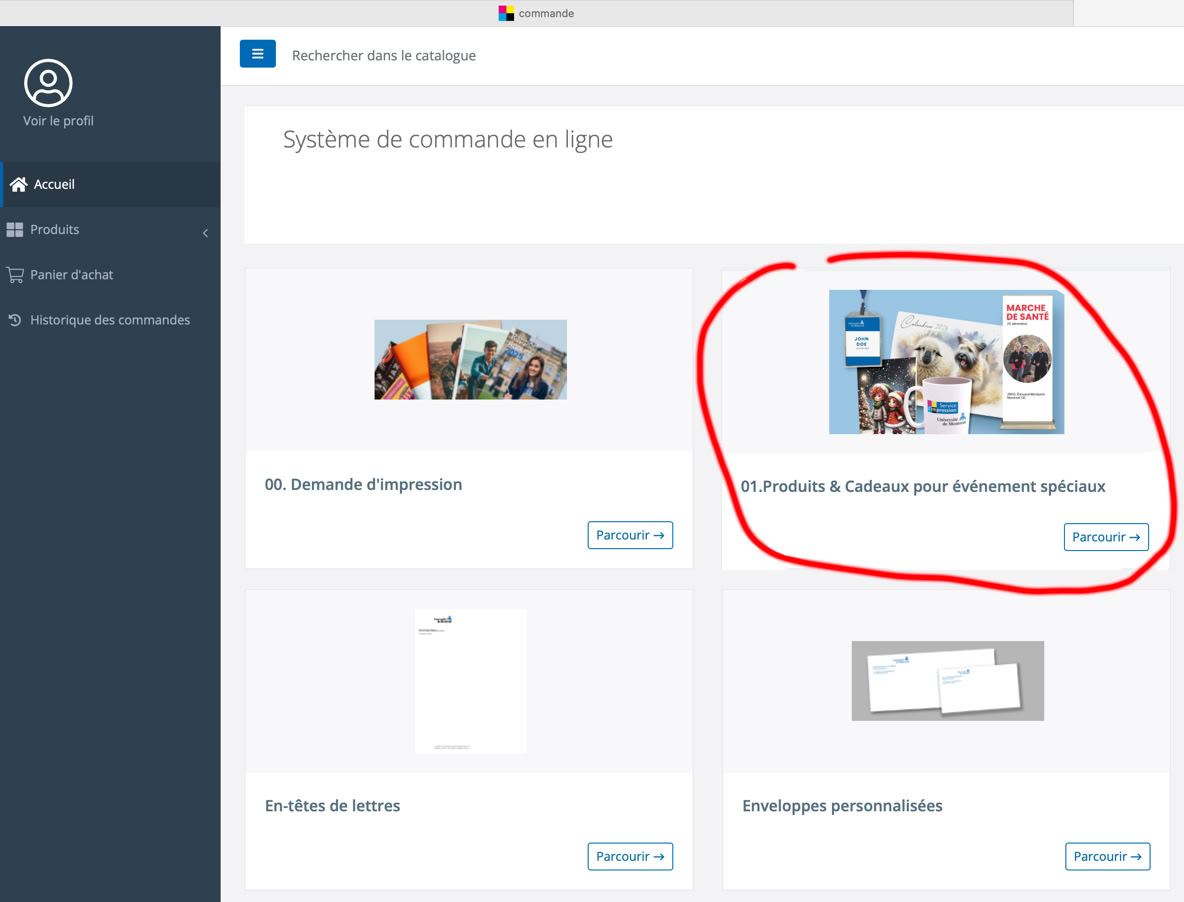The width and height of the screenshot is (1184, 902).
Task: Click the Accueil home icon
Action: click(x=18, y=185)
